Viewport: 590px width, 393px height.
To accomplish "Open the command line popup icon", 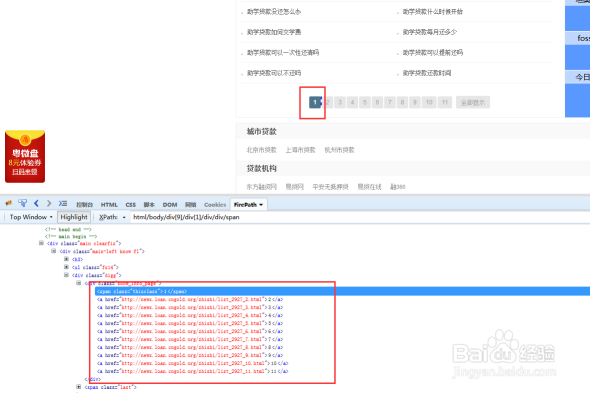I will [x=62, y=203].
